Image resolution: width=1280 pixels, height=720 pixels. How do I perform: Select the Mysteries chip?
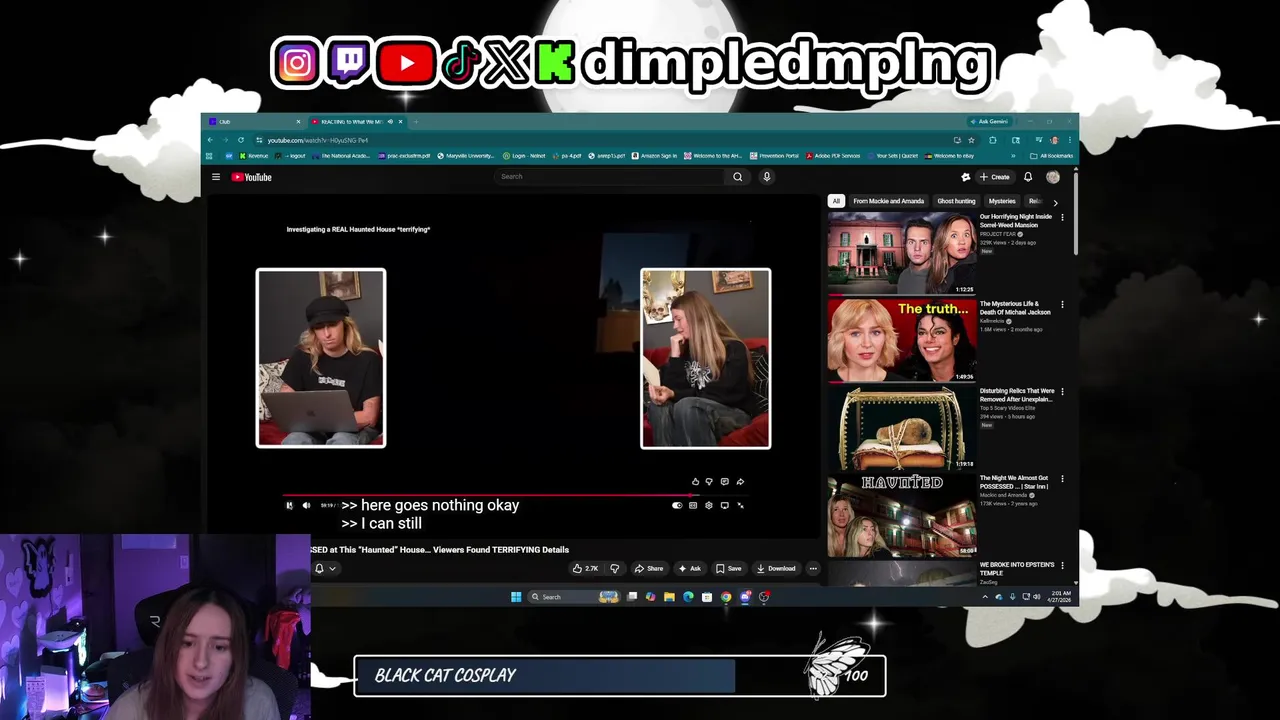point(1002,201)
